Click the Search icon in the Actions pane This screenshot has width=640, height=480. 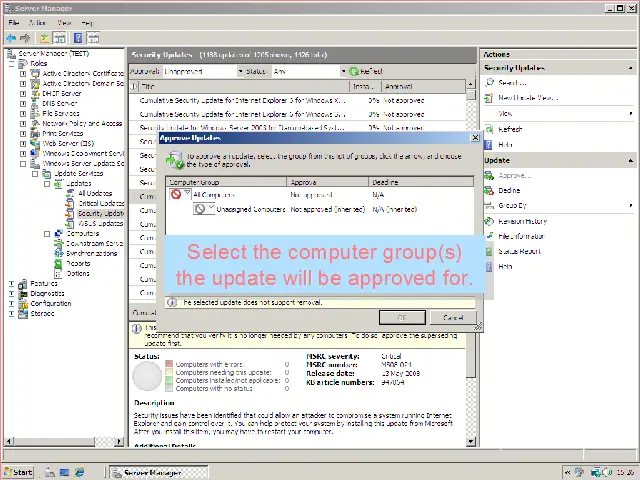click(489, 82)
